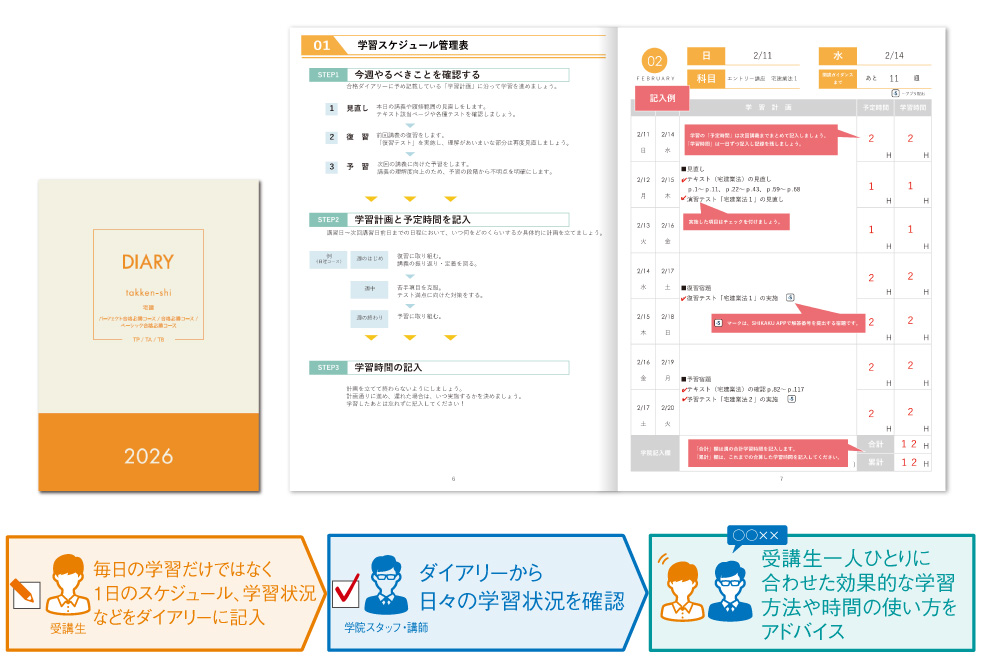
Task: Click the green STEP1 label
Action: [x=328, y=75]
